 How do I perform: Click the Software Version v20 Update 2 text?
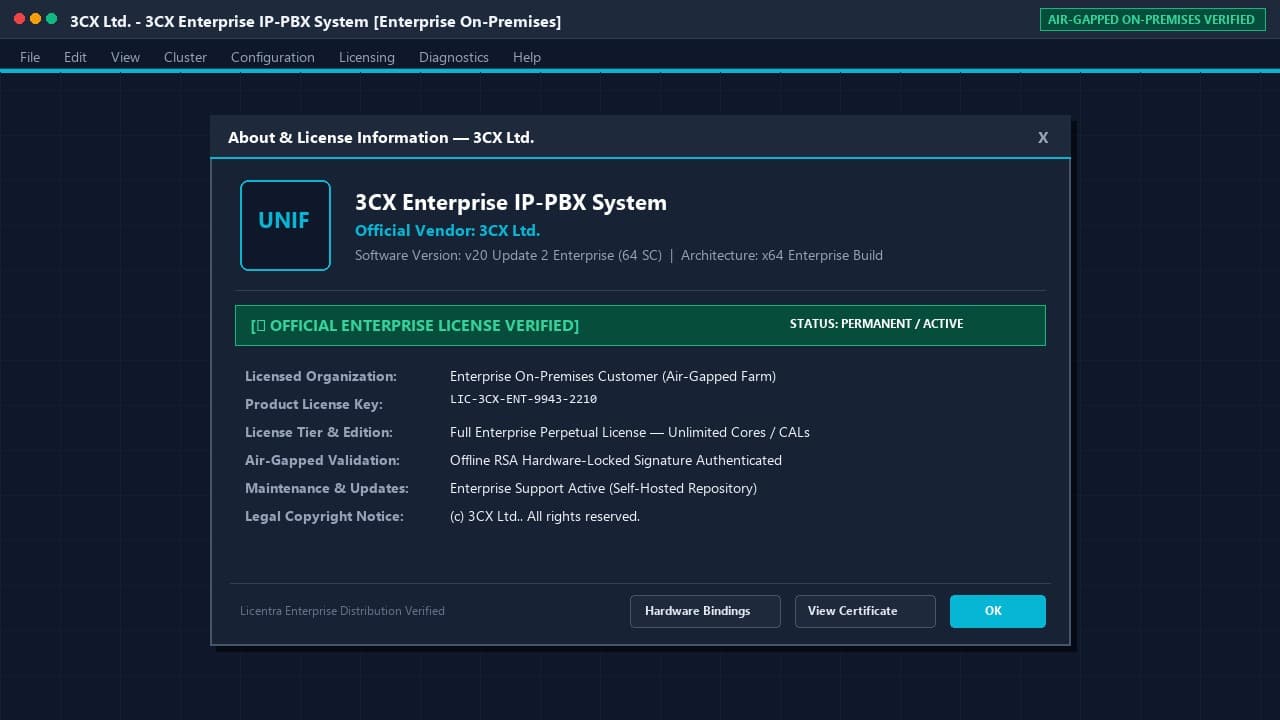click(508, 255)
